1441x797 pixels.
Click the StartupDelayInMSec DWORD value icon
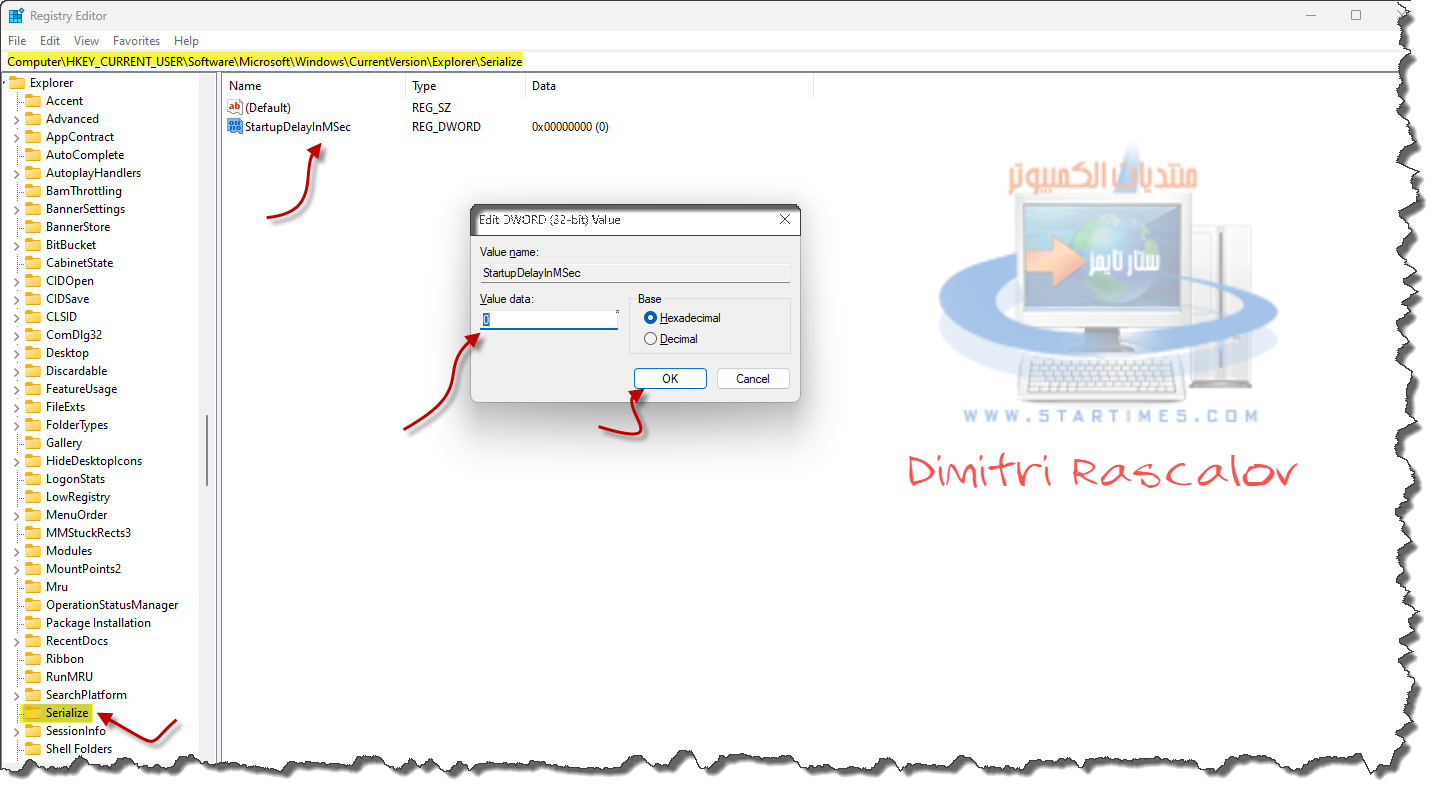(x=235, y=127)
